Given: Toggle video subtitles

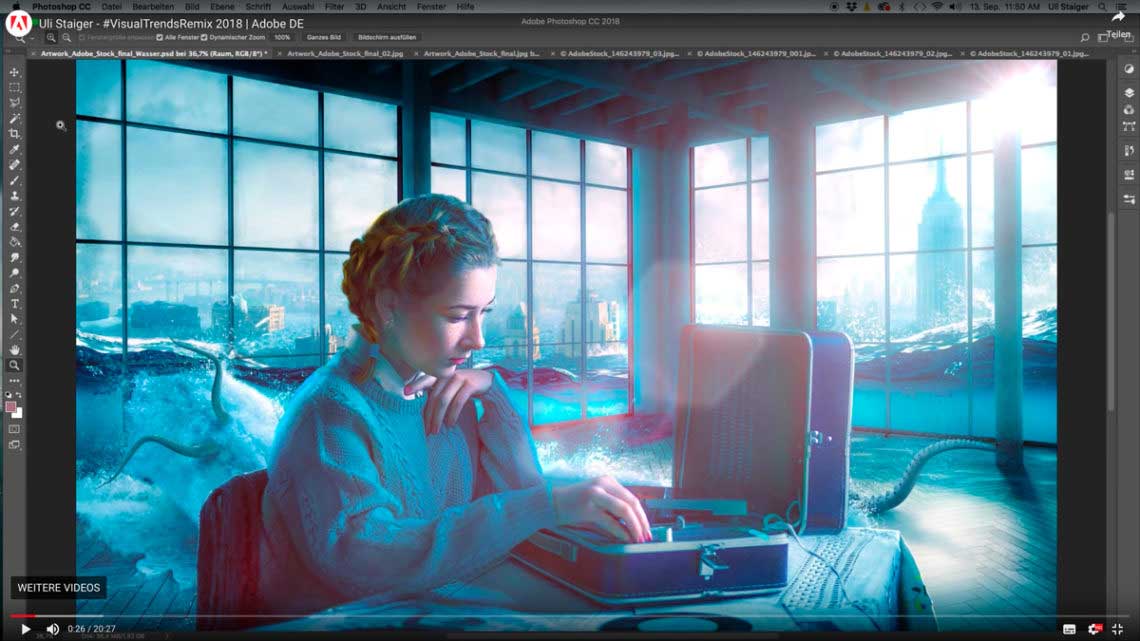Looking at the screenshot, I should [x=1069, y=629].
